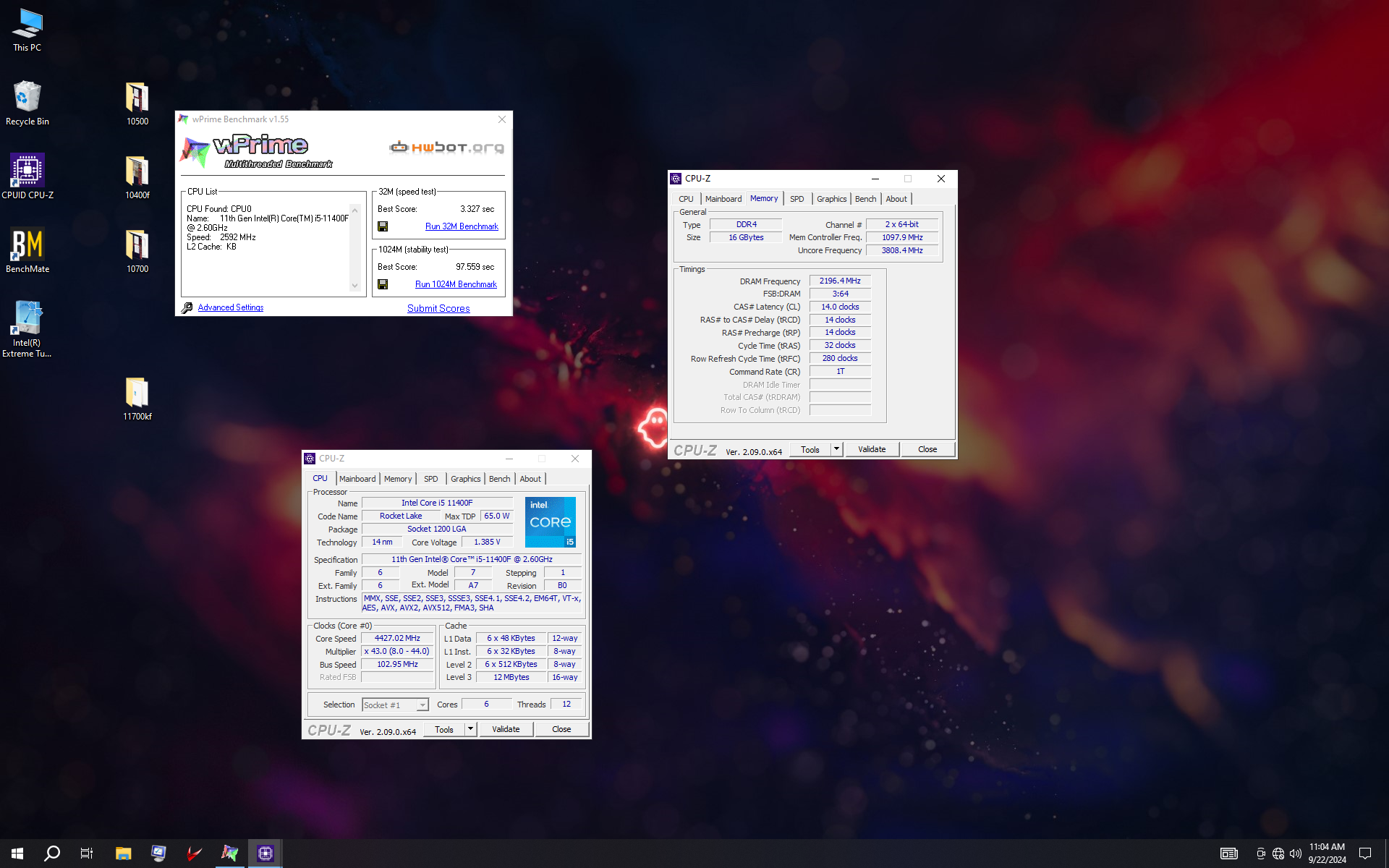Screen dimensions: 1389x868
Task: Switch to CPU tab in Memory CPU-Z window
Action: coord(686,199)
